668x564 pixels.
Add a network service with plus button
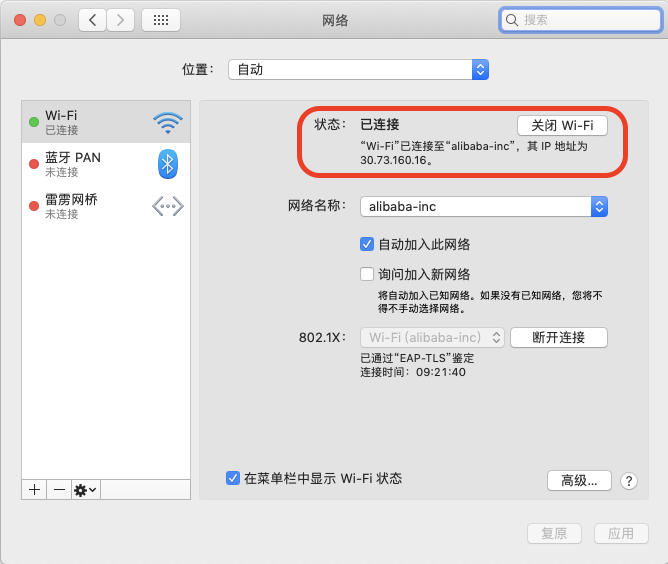point(35,490)
